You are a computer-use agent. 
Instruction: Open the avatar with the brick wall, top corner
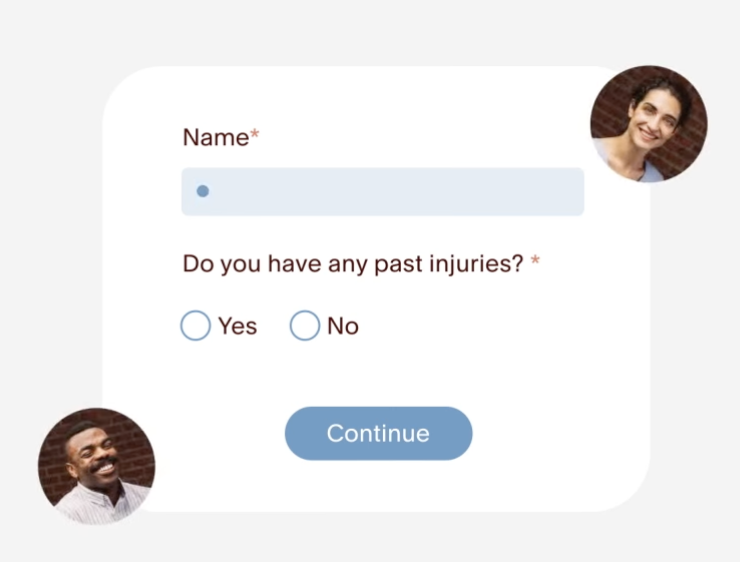click(648, 124)
